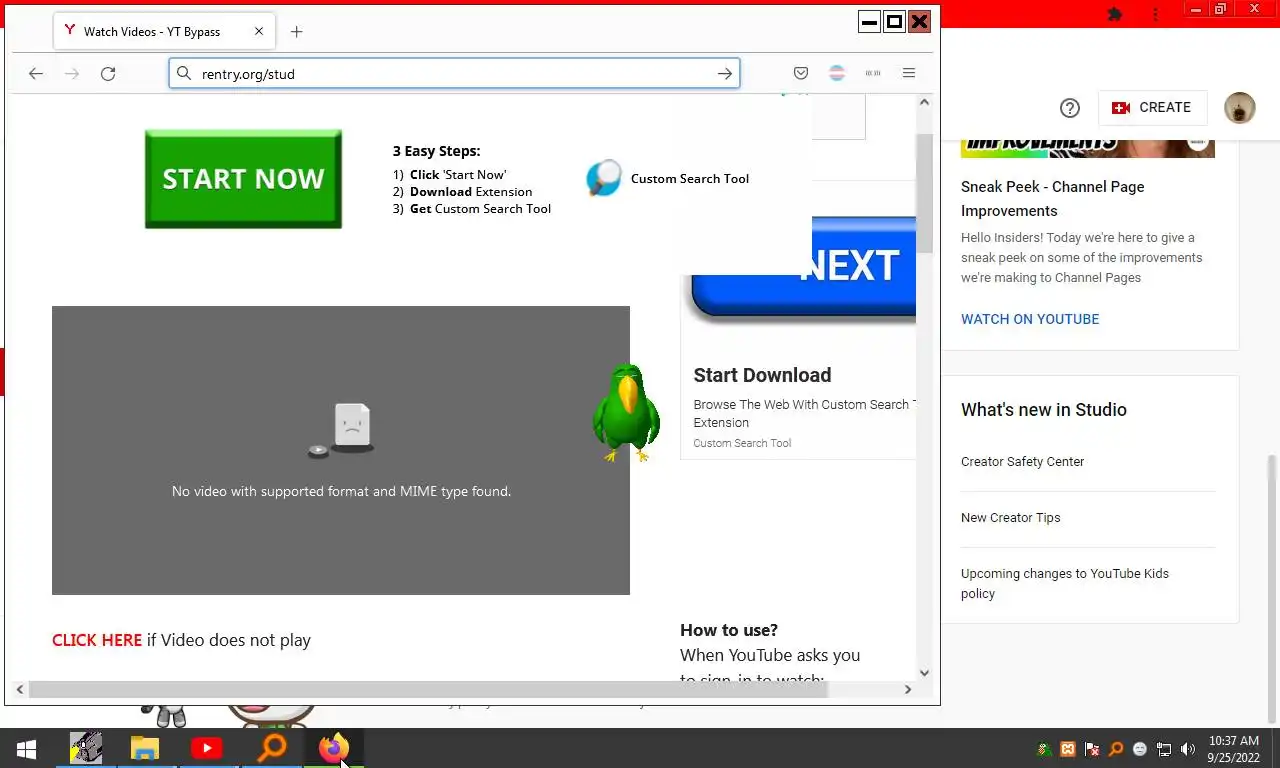Image resolution: width=1280 pixels, height=768 pixels.
Task: Open the YouTube Studio help question icon
Action: [1070, 108]
